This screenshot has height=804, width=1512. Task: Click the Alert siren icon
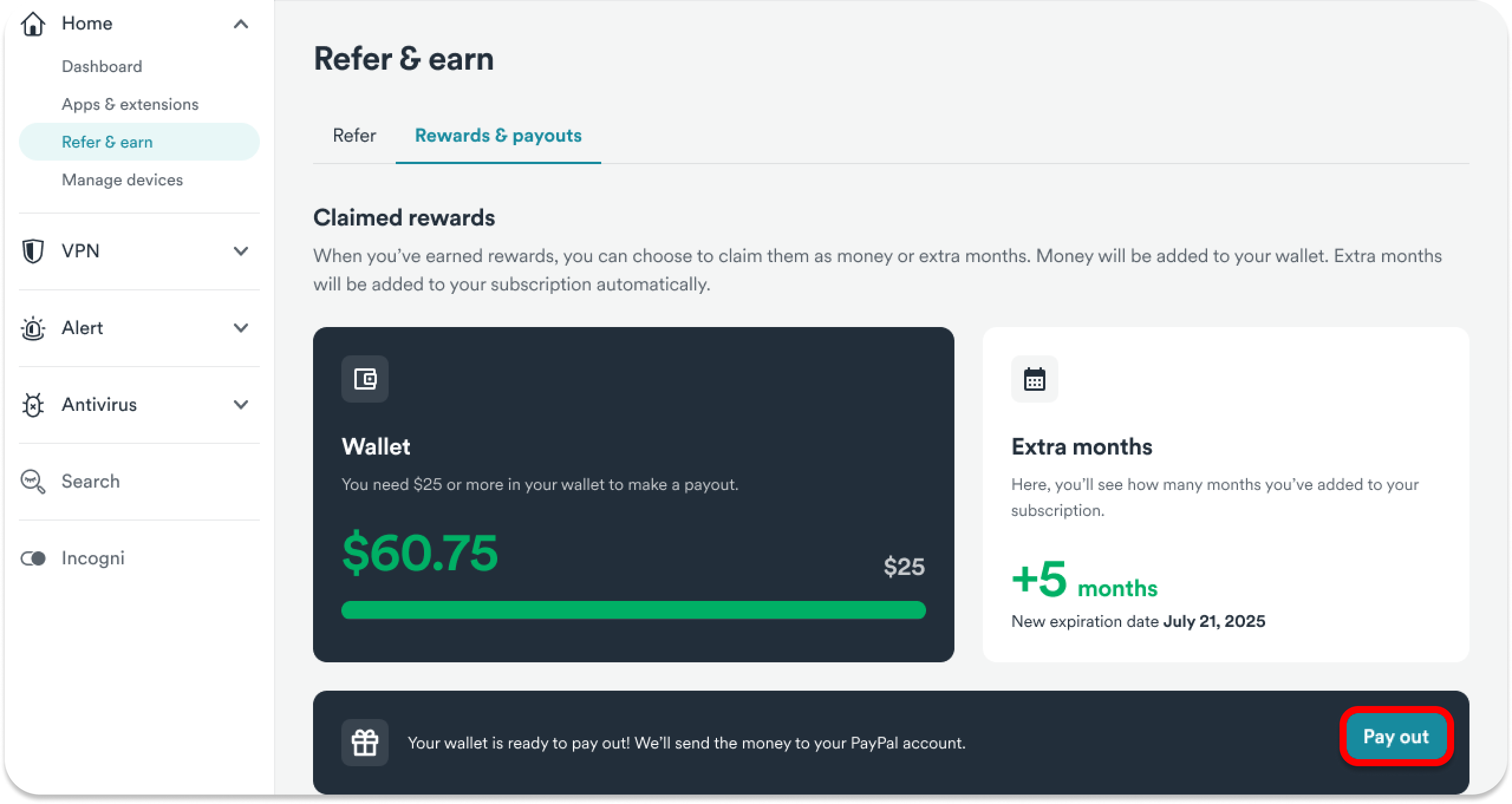33,328
